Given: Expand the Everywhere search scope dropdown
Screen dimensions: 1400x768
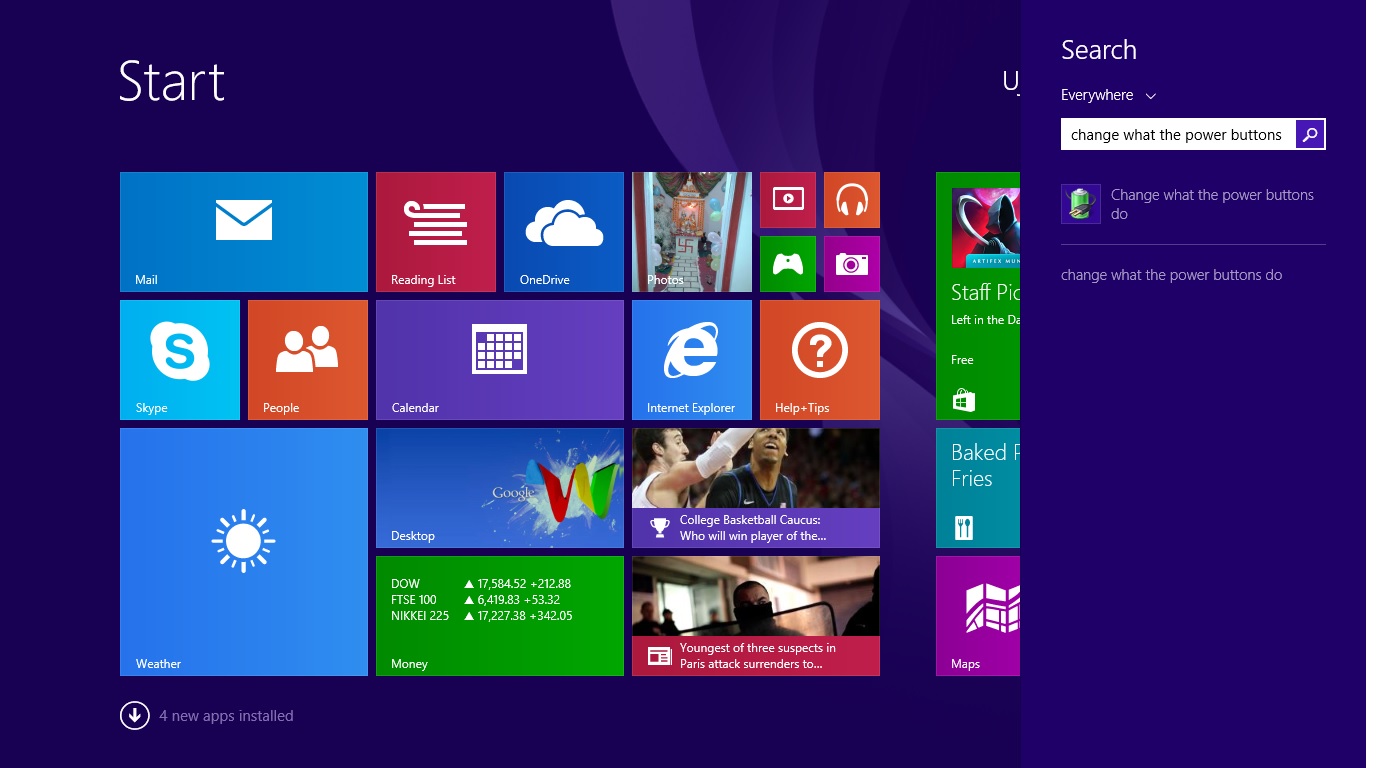Looking at the screenshot, I should pyautogui.click(x=1108, y=95).
